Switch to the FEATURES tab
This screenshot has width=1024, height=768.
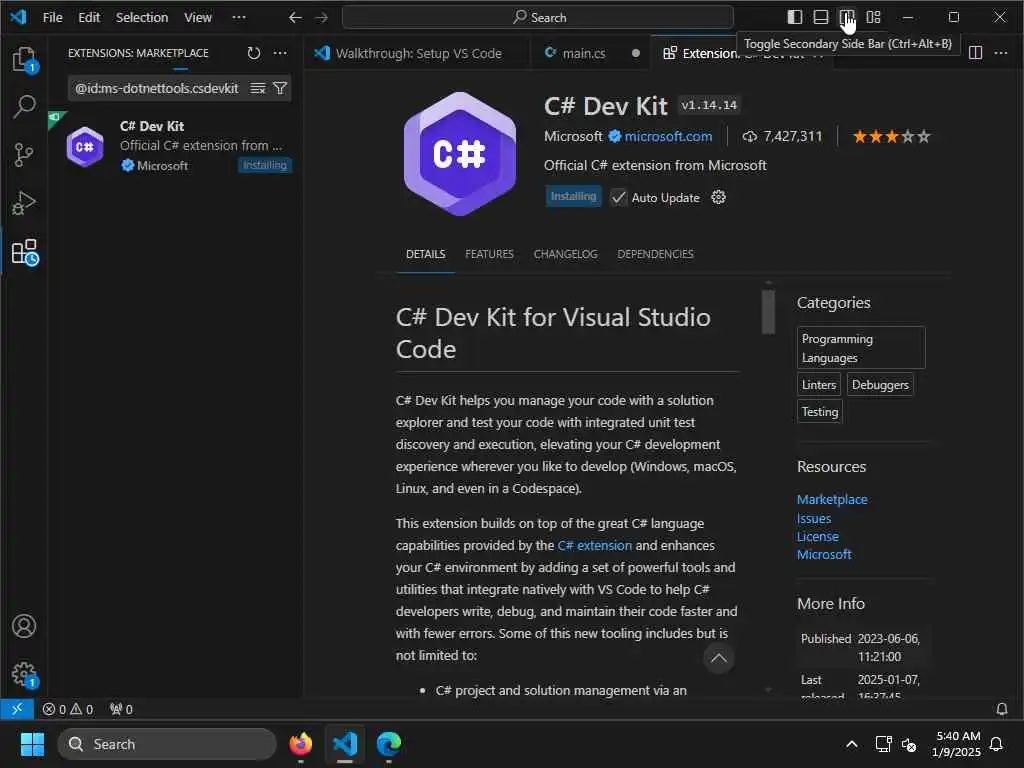point(489,254)
